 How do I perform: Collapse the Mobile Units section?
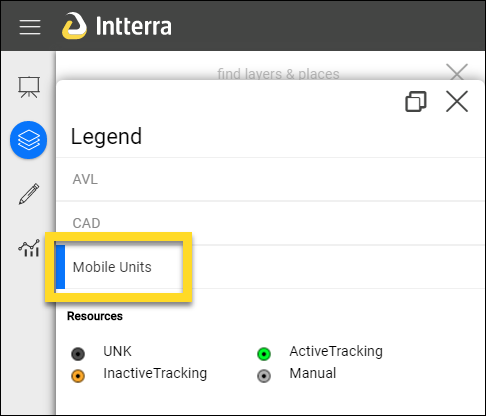click(270, 267)
